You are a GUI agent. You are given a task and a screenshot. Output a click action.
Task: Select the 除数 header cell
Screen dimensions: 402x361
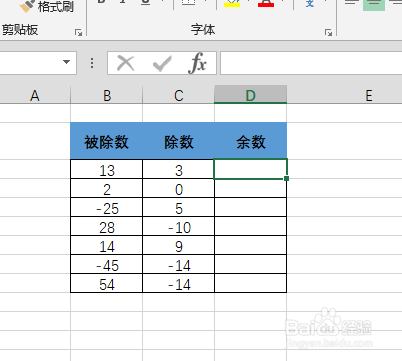[178, 141]
